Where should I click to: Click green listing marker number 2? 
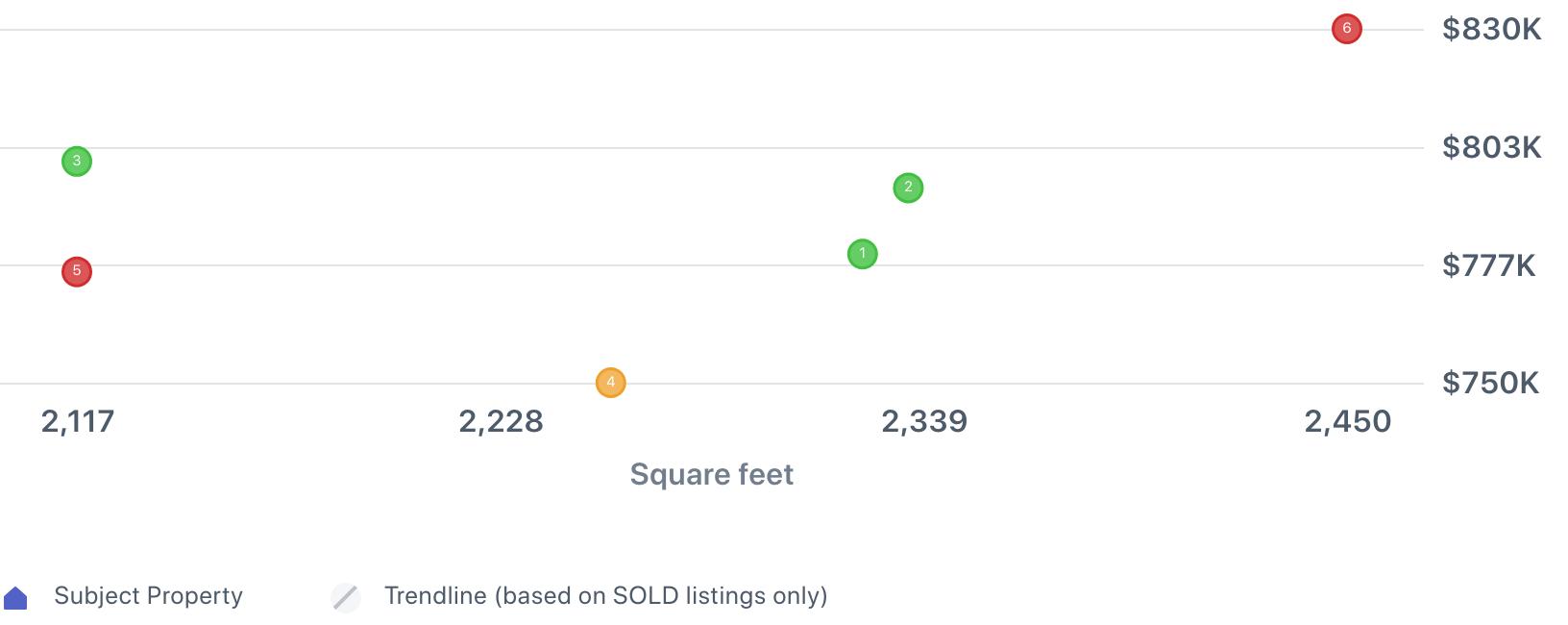pos(908,187)
